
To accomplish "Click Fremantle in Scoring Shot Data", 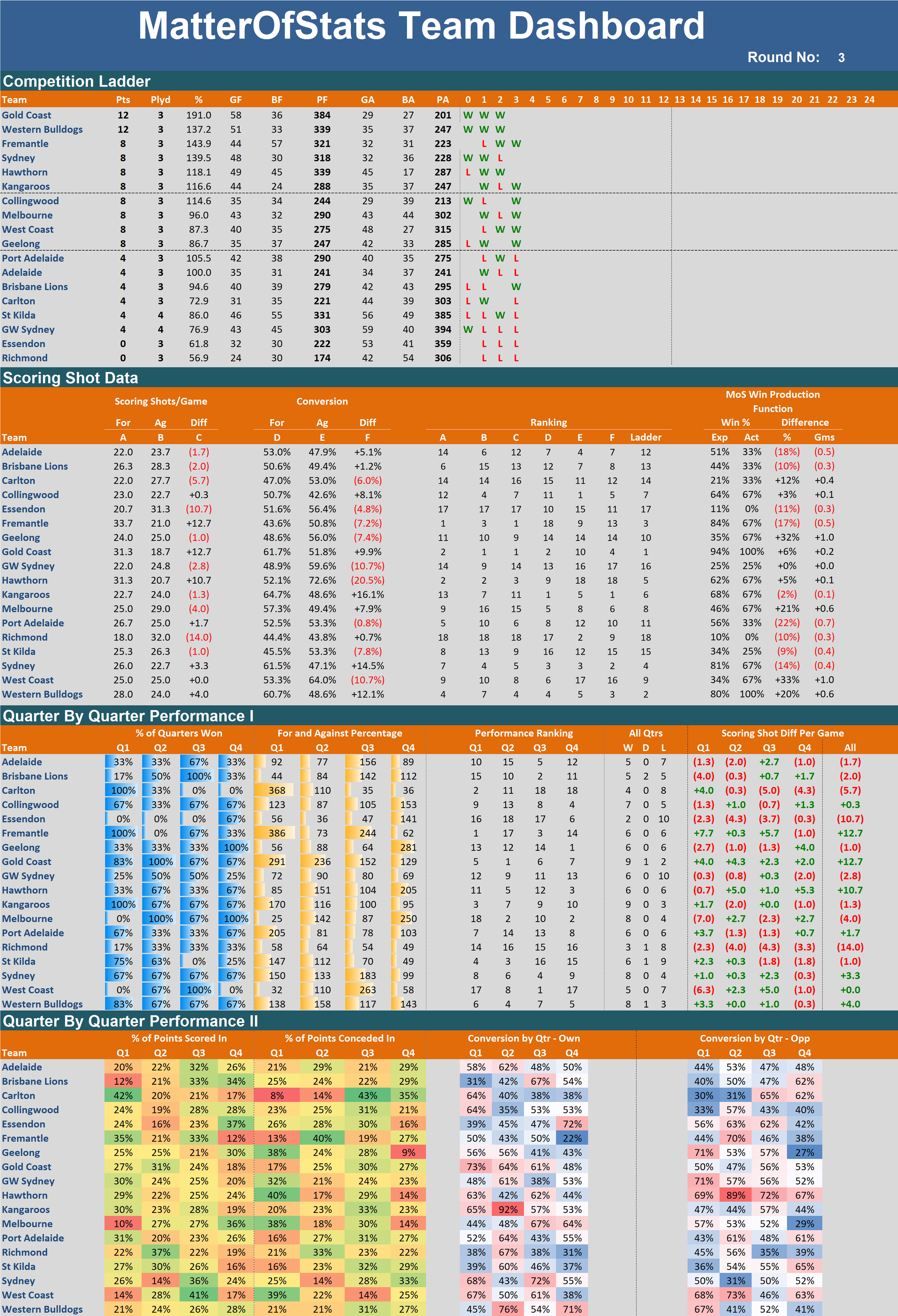I will (x=25, y=523).
